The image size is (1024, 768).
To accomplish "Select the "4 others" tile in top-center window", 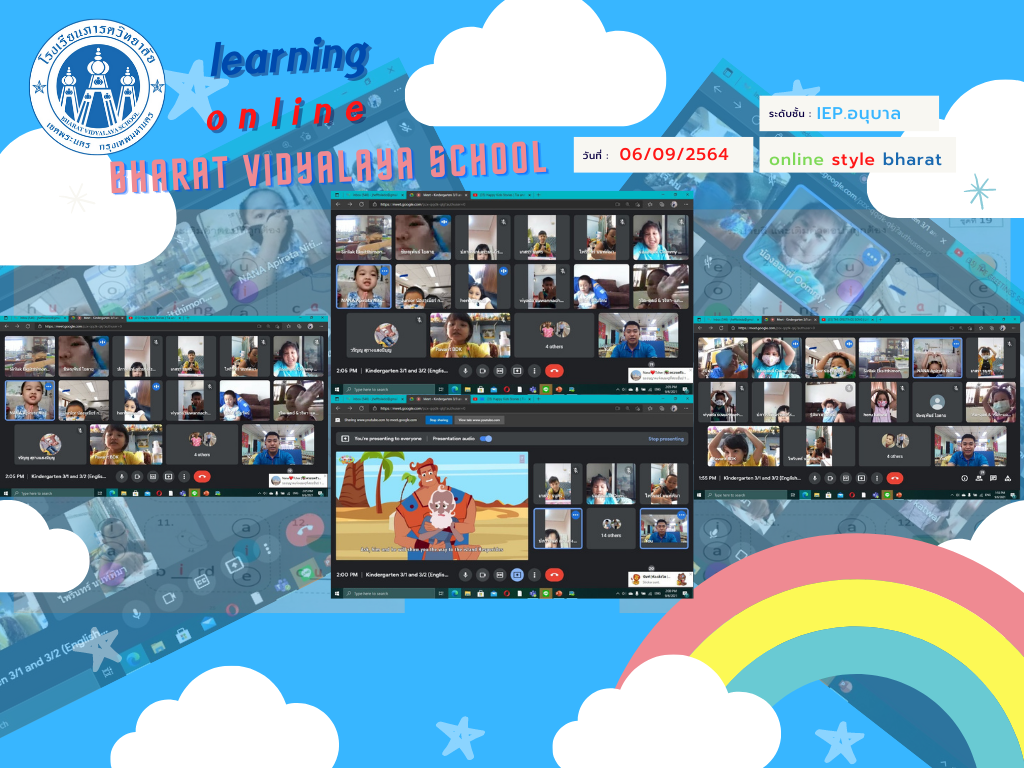I will coord(554,335).
